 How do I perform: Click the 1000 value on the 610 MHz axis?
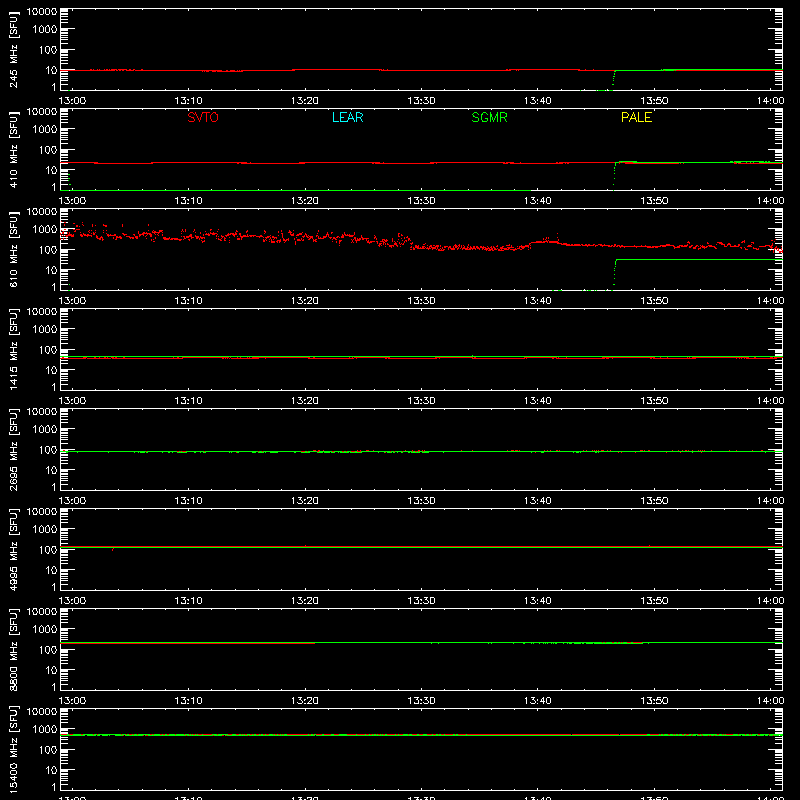(45, 229)
